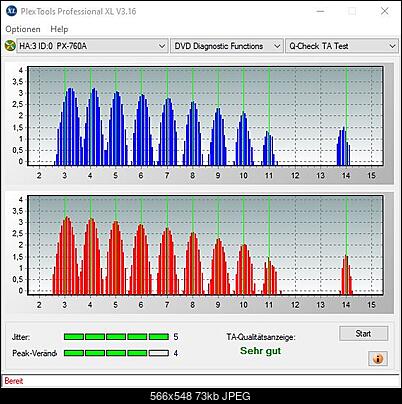Click the blue histogram graph area

pos(205,116)
